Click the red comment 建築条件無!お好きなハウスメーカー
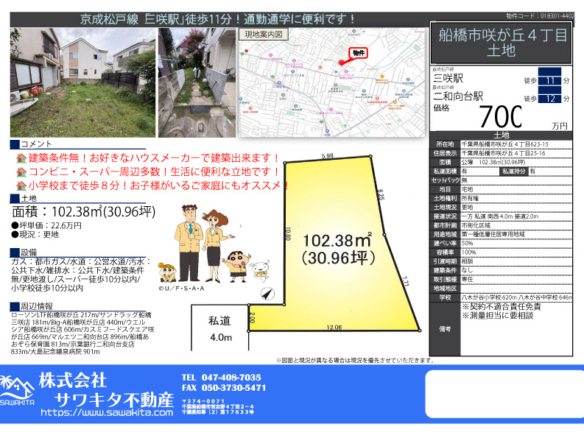Viewport: 584px width, 438px height. pyautogui.click(x=153, y=158)
